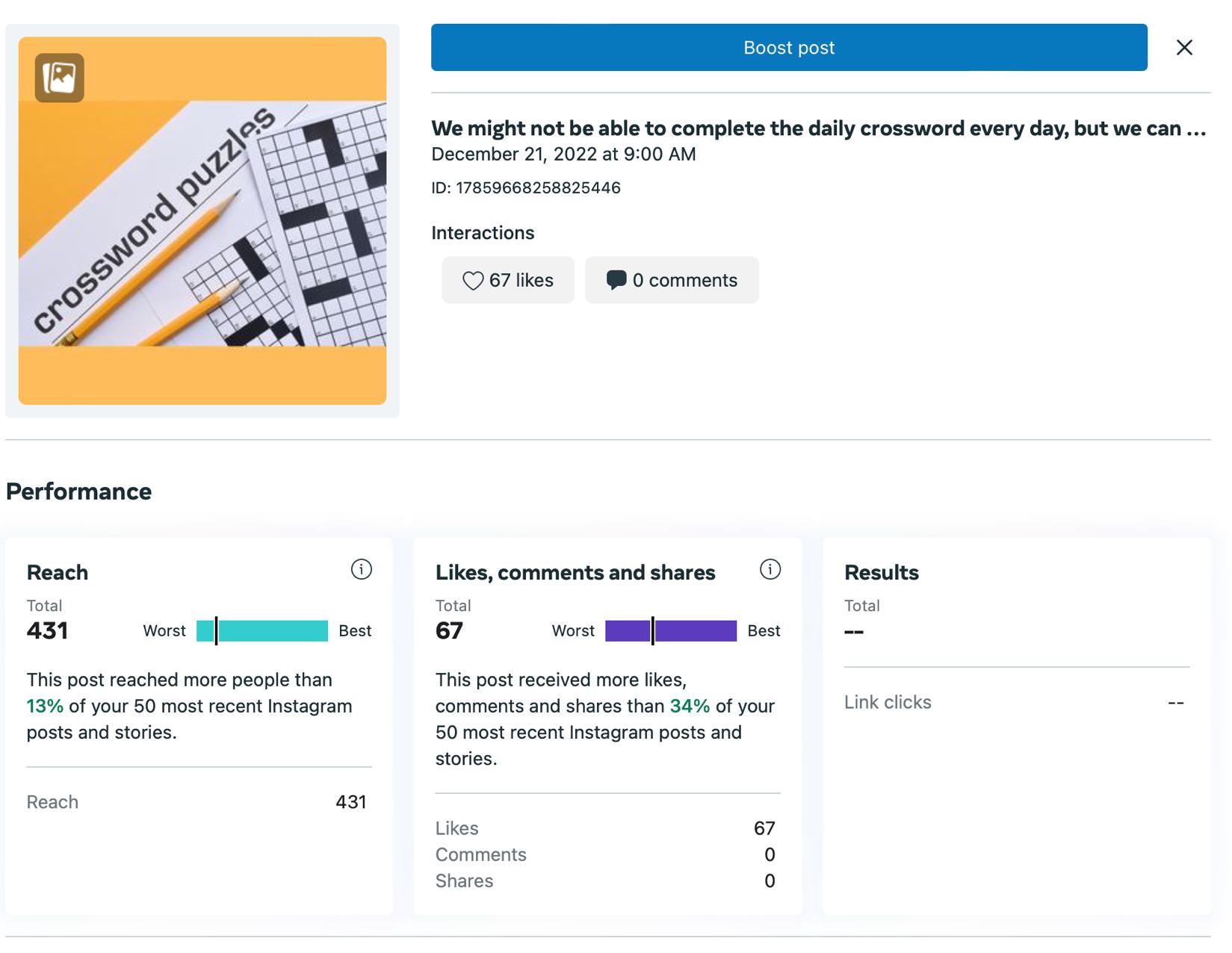Open Likes, comments and shares info icon
This screenshot has width=1232, height=953.
point(770,570)
